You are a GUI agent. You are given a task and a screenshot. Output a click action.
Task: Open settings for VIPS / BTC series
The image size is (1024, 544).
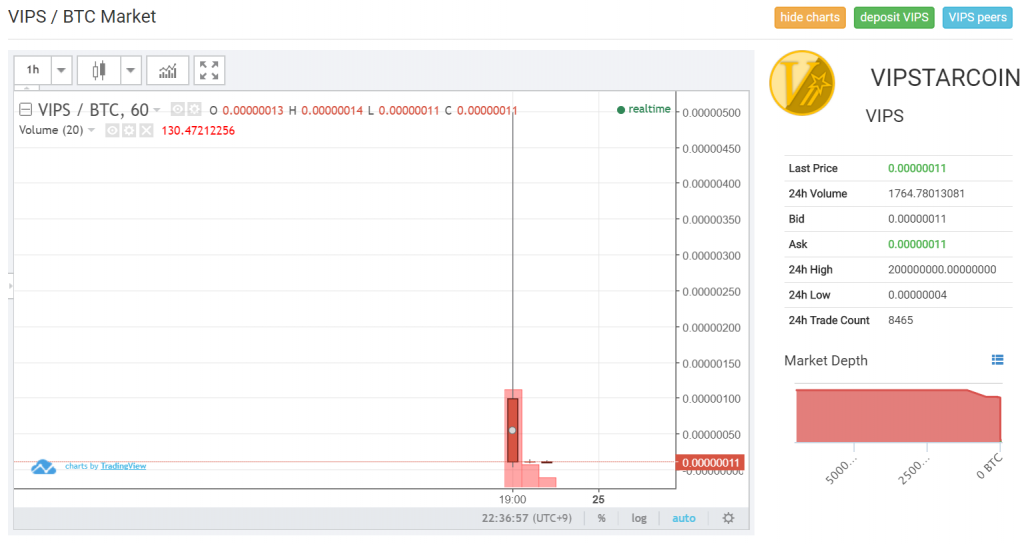click(x=194, y=109)
